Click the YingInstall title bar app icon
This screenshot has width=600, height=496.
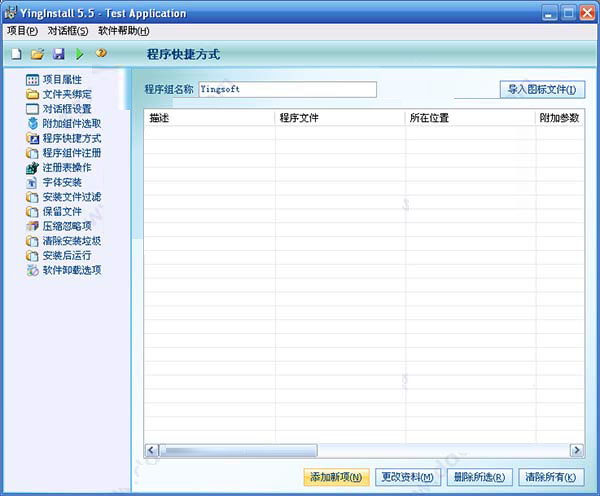coord(11,13)
